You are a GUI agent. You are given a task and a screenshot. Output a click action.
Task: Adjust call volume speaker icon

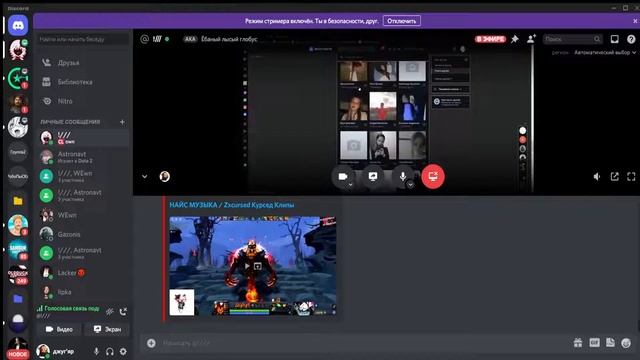(x=597, y=176)
